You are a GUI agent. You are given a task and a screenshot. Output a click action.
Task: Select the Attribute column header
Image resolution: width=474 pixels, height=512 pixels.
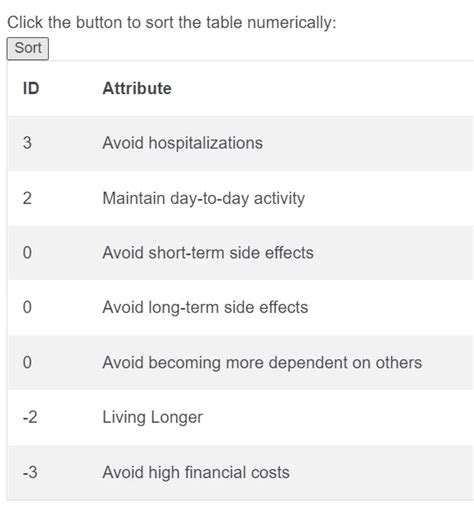[137, 88]
